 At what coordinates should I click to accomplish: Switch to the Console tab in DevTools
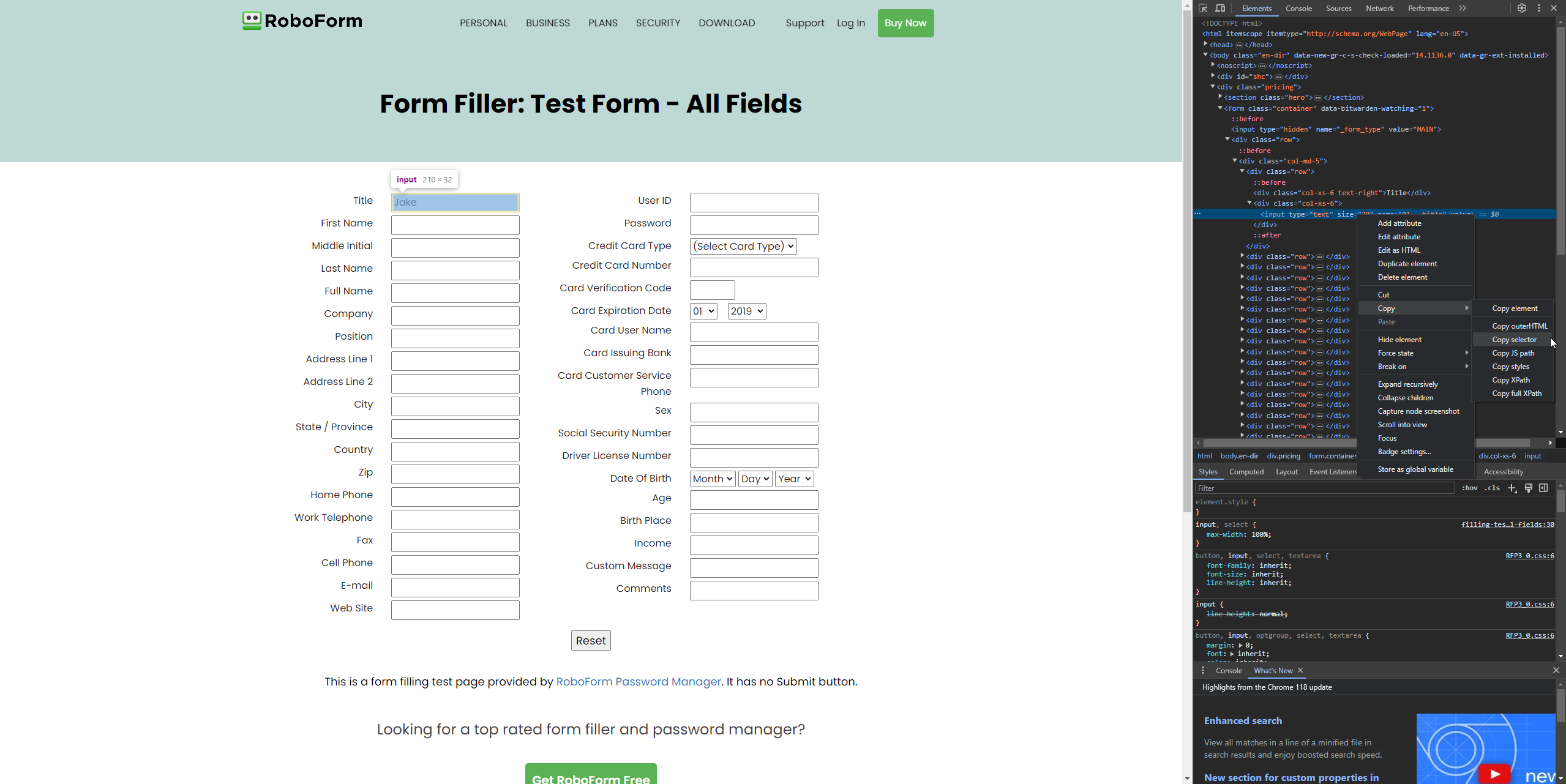(1298, 8)
